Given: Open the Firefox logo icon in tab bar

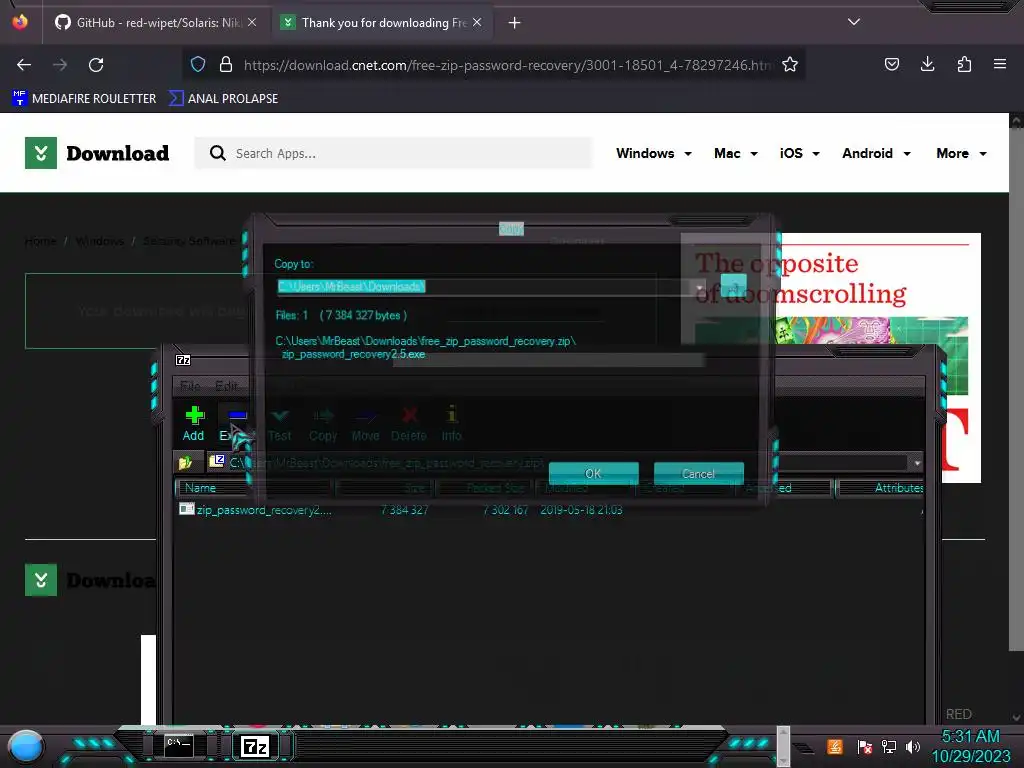Looking at the screenshot, I should 20,22.
